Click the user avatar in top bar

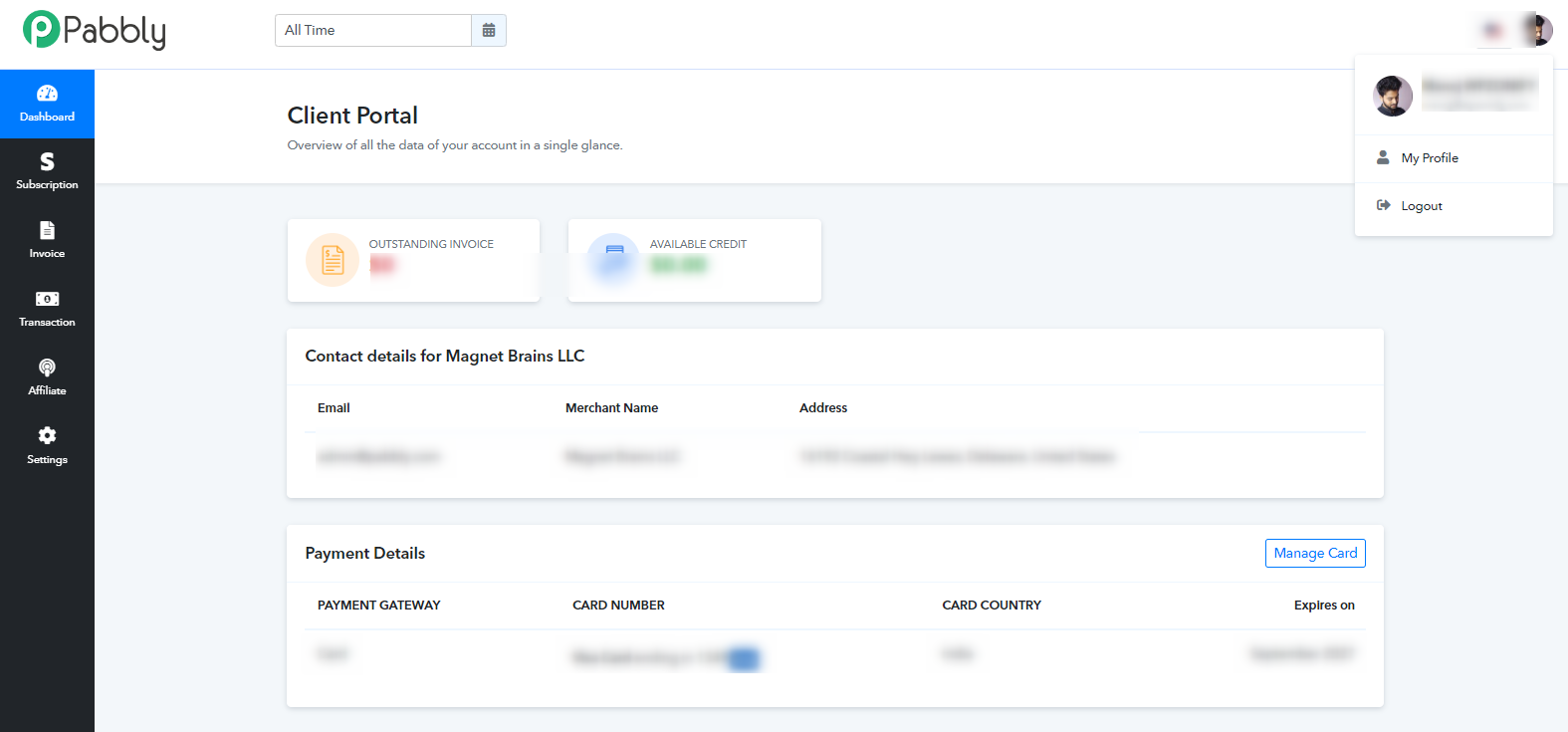1537,30
